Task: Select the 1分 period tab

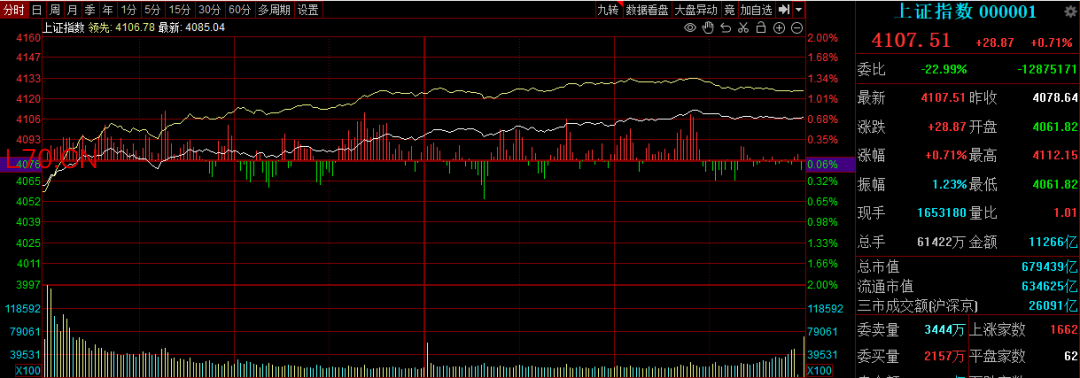Action: click(x=129, y=10)
